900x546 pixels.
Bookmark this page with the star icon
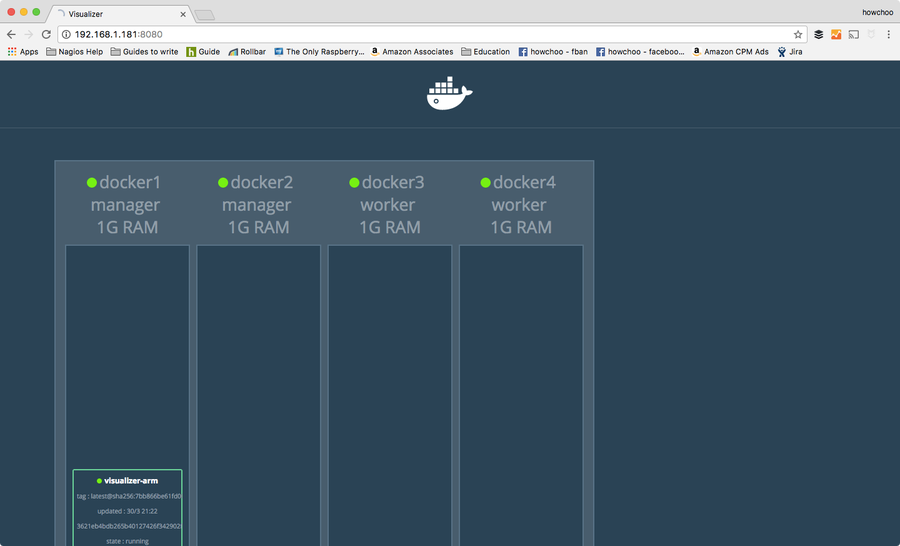click(x=798, y=34)
